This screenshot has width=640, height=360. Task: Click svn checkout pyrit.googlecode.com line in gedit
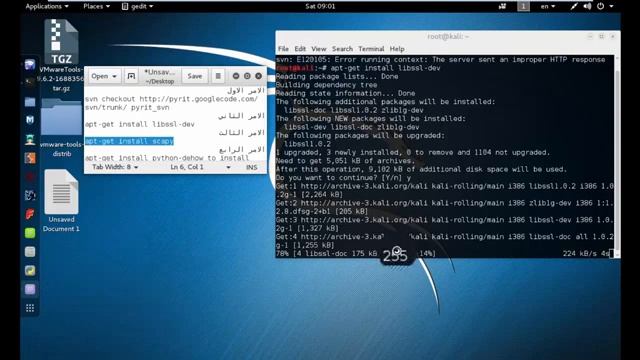point(171,103)
